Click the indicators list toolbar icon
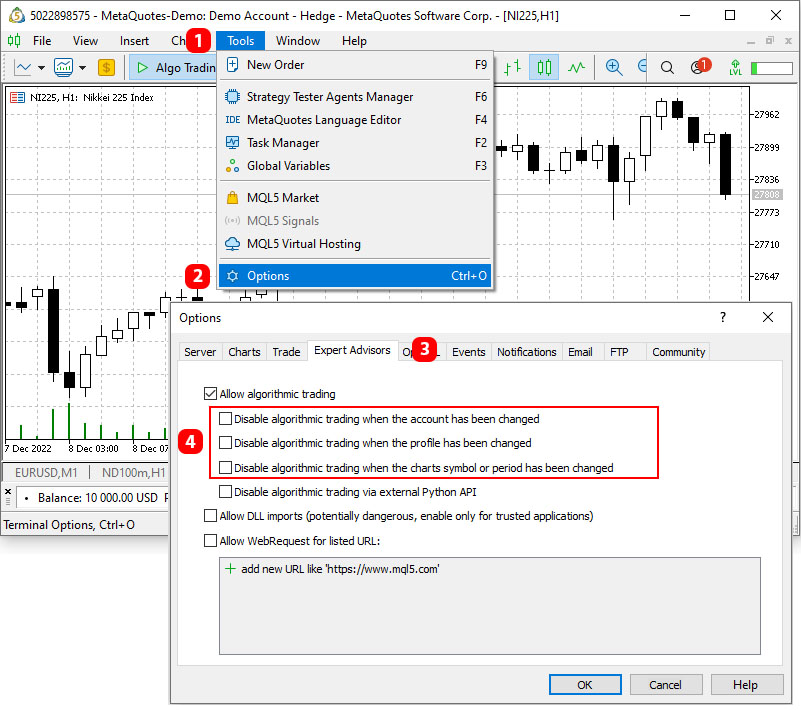 click(63, 67)
